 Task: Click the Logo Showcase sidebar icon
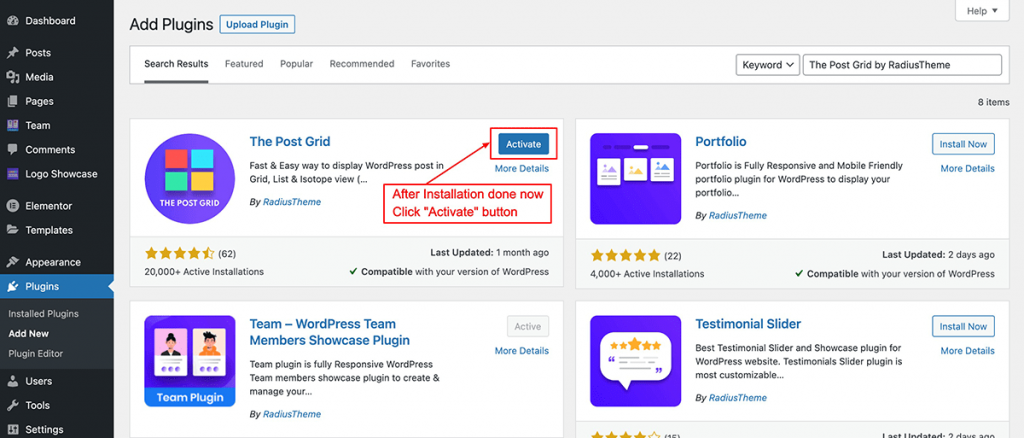click(x=12, y=174)
